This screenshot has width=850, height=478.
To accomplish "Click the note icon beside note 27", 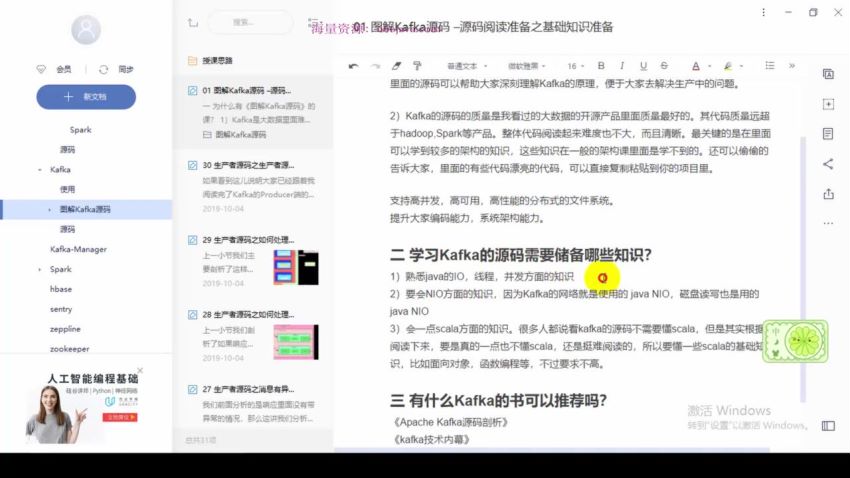I will (192, 389).
